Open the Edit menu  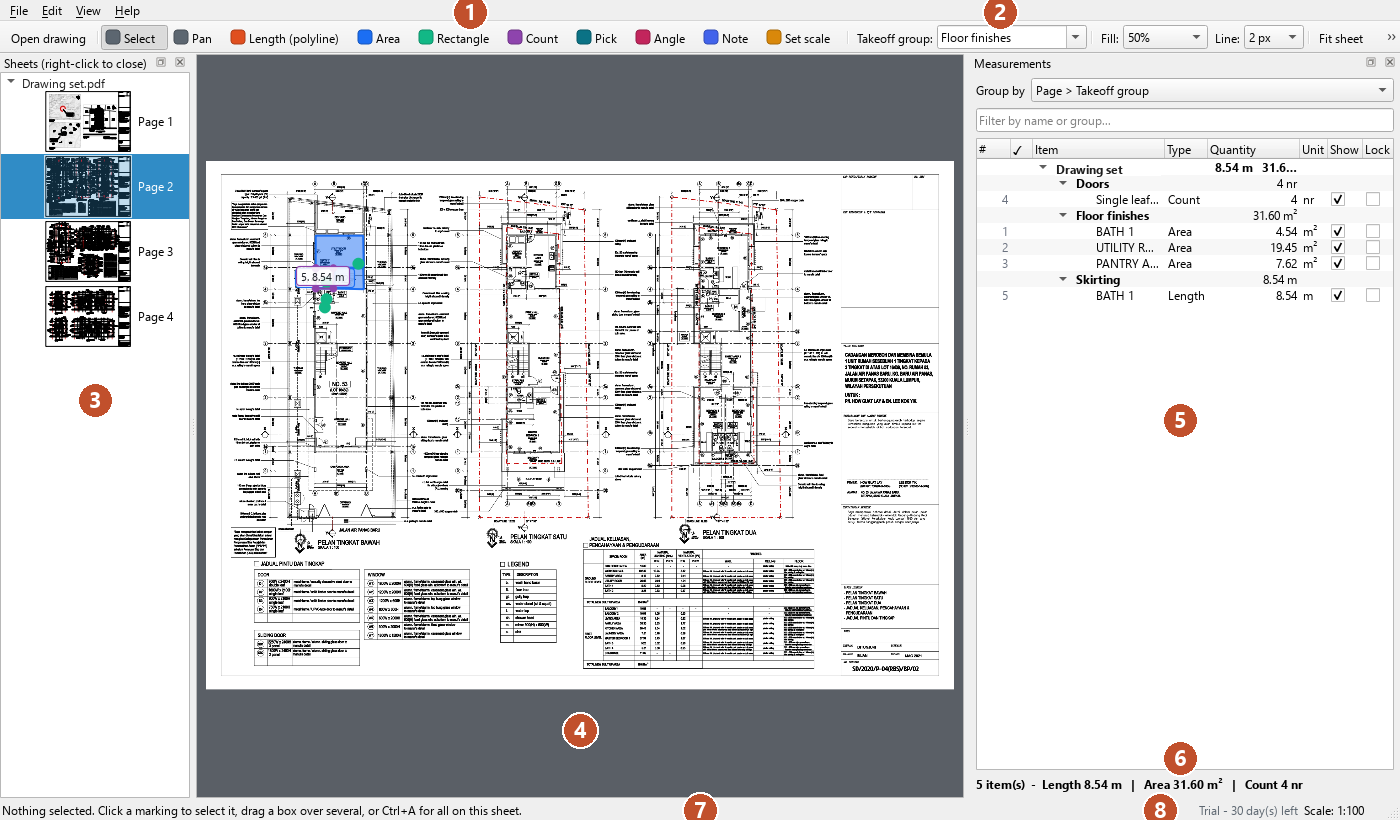pyautogui.click(x=52, y=11)
